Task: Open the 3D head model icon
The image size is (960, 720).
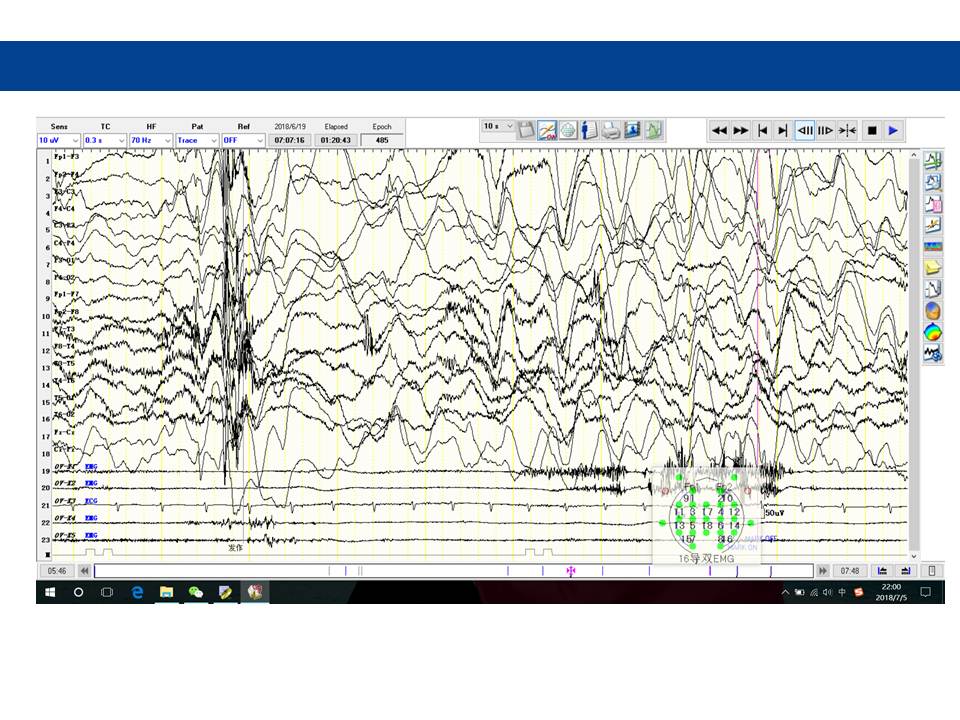Action: pyautogui.click(x=932, y=310)
